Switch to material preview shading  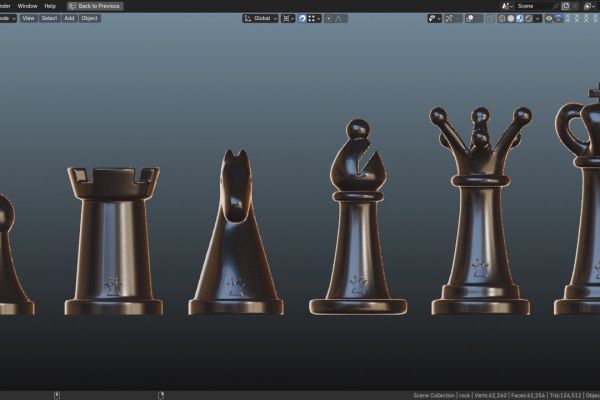[x=520, y=18]
